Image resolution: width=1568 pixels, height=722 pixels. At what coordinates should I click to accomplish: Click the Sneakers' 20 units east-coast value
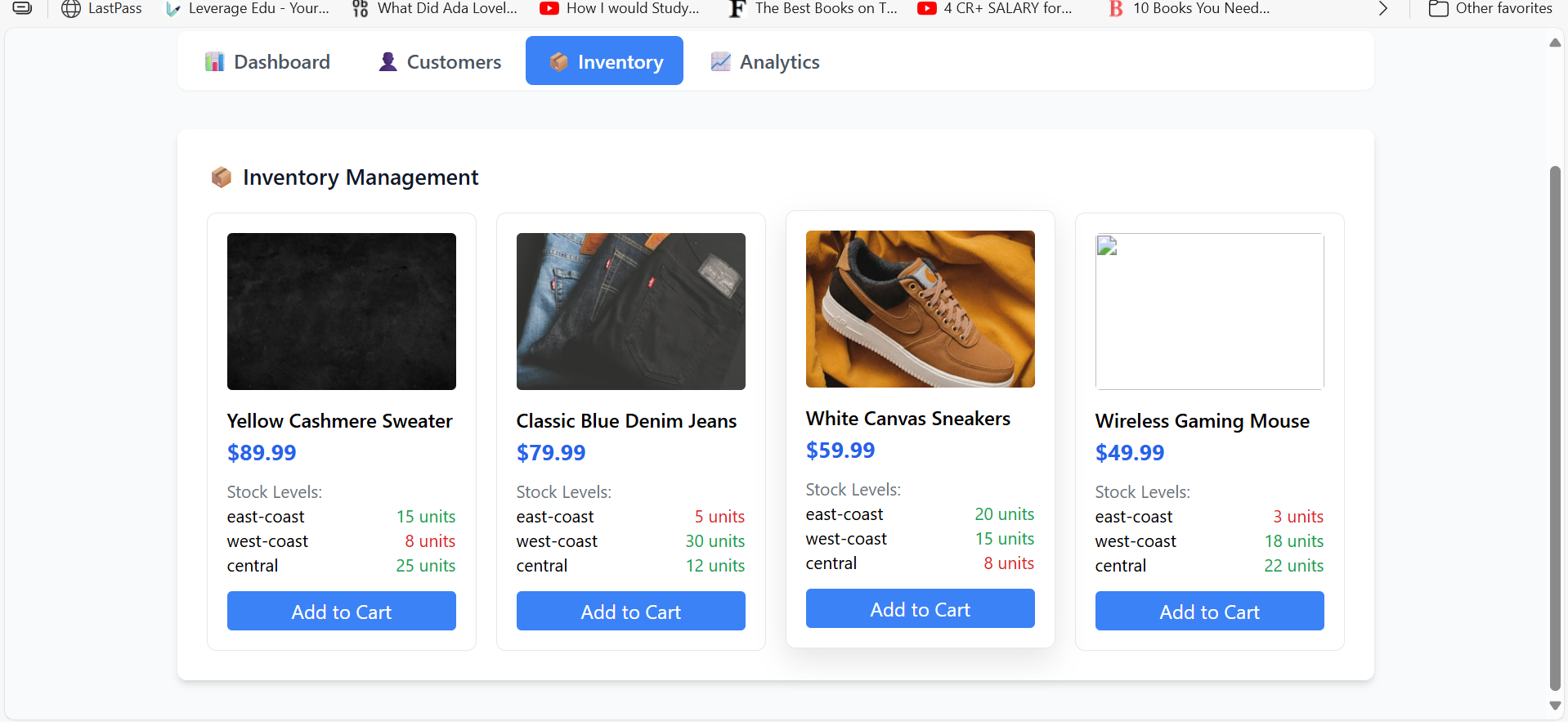pyautogui.click(x=1005, y=514)
